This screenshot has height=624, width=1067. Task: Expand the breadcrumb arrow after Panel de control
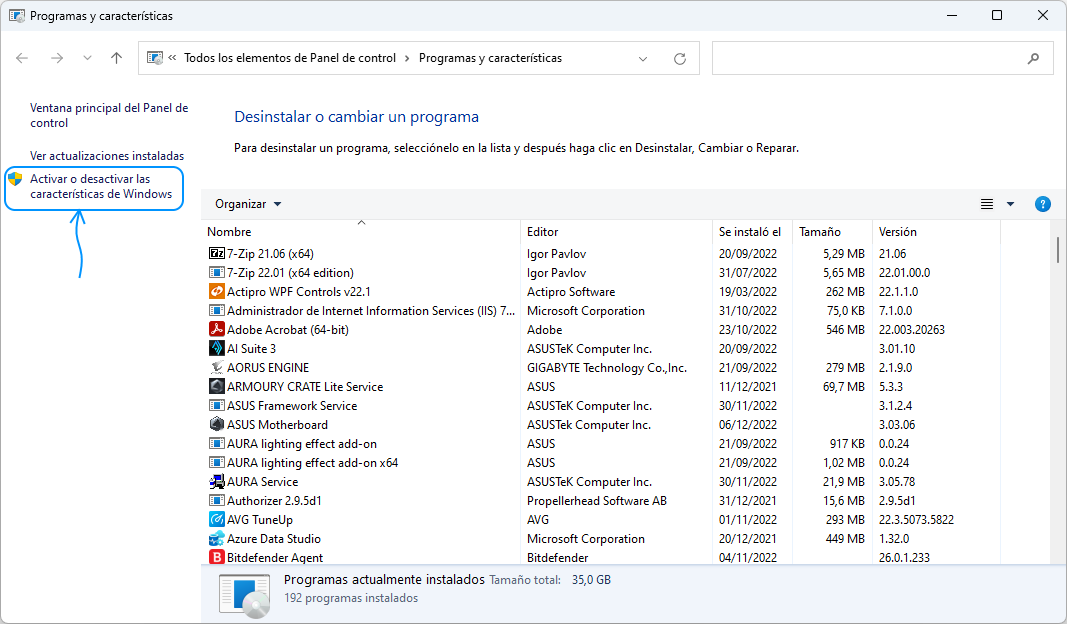pos(407,59)
